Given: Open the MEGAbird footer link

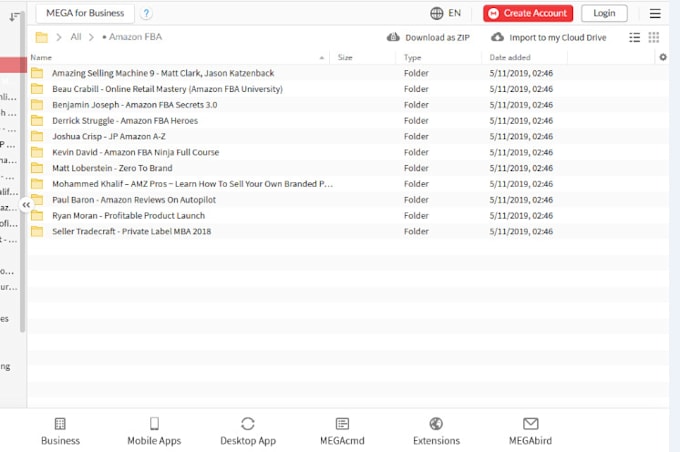Looking at the screenshot, I should pos(530,431).
